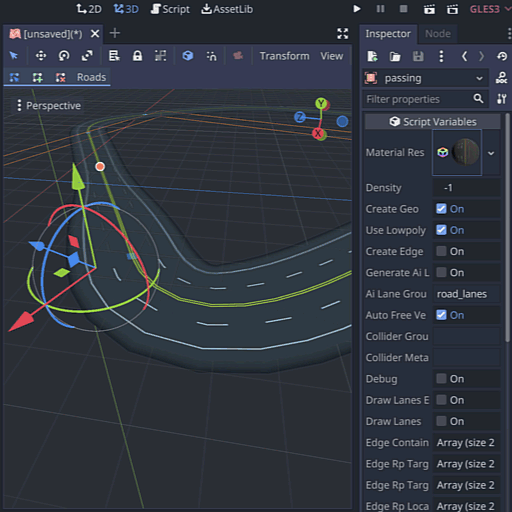Toggle the local space cube icon

pos(188,56)
